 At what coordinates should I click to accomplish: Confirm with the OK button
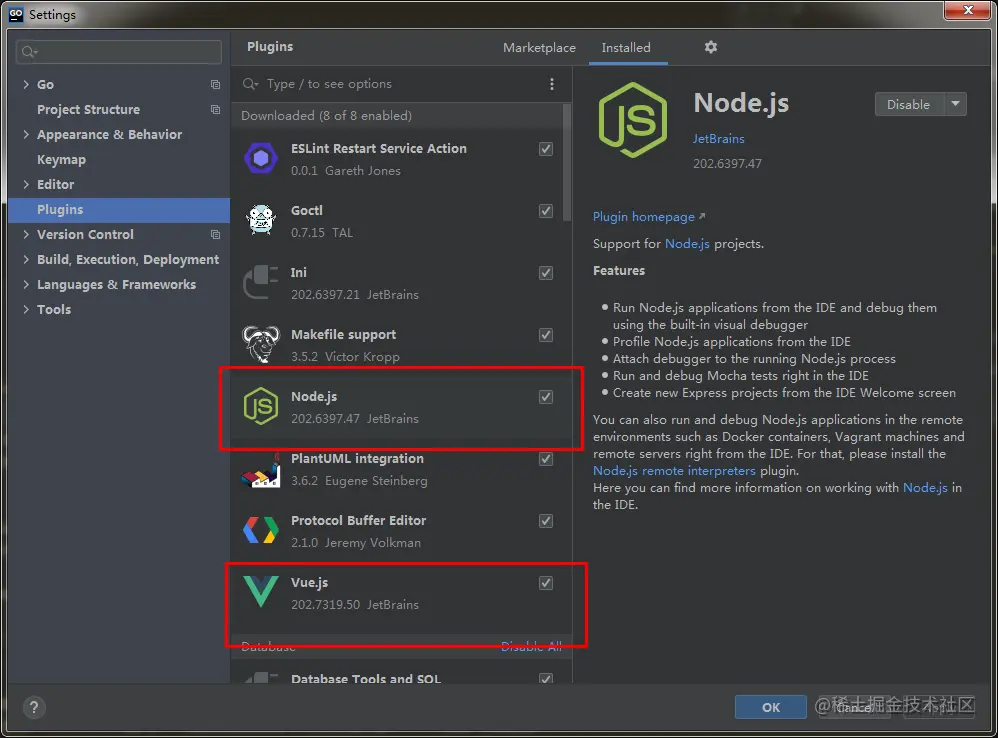coord(771,707)
